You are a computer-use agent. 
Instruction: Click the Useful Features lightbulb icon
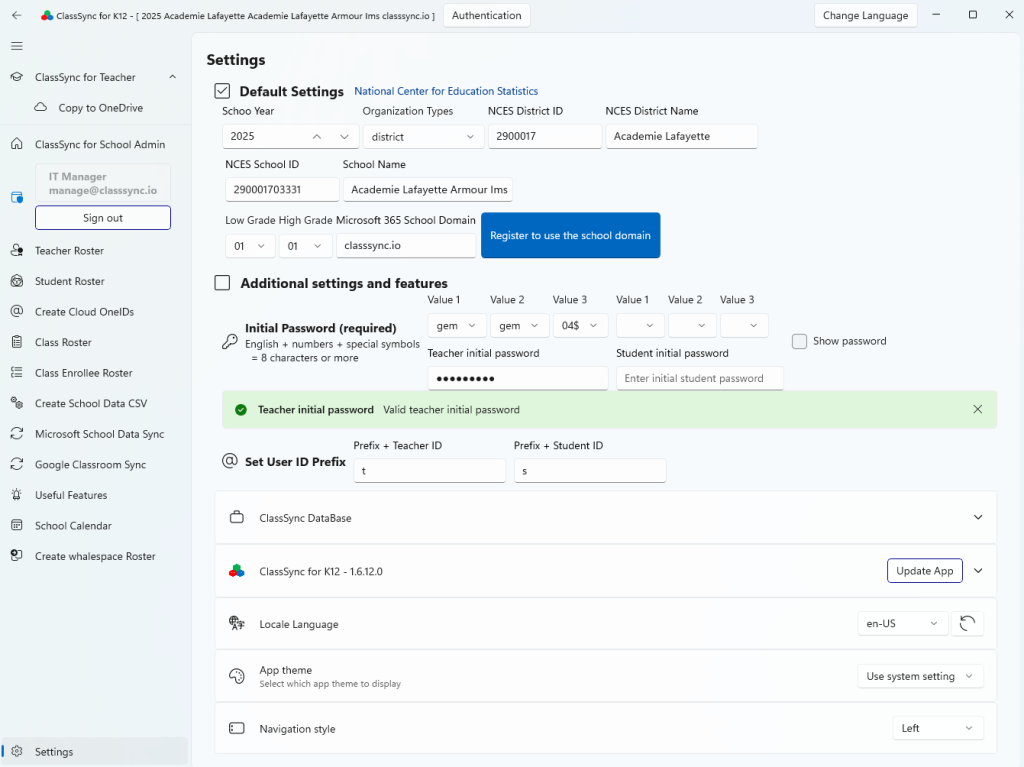(x=17, y=495)
